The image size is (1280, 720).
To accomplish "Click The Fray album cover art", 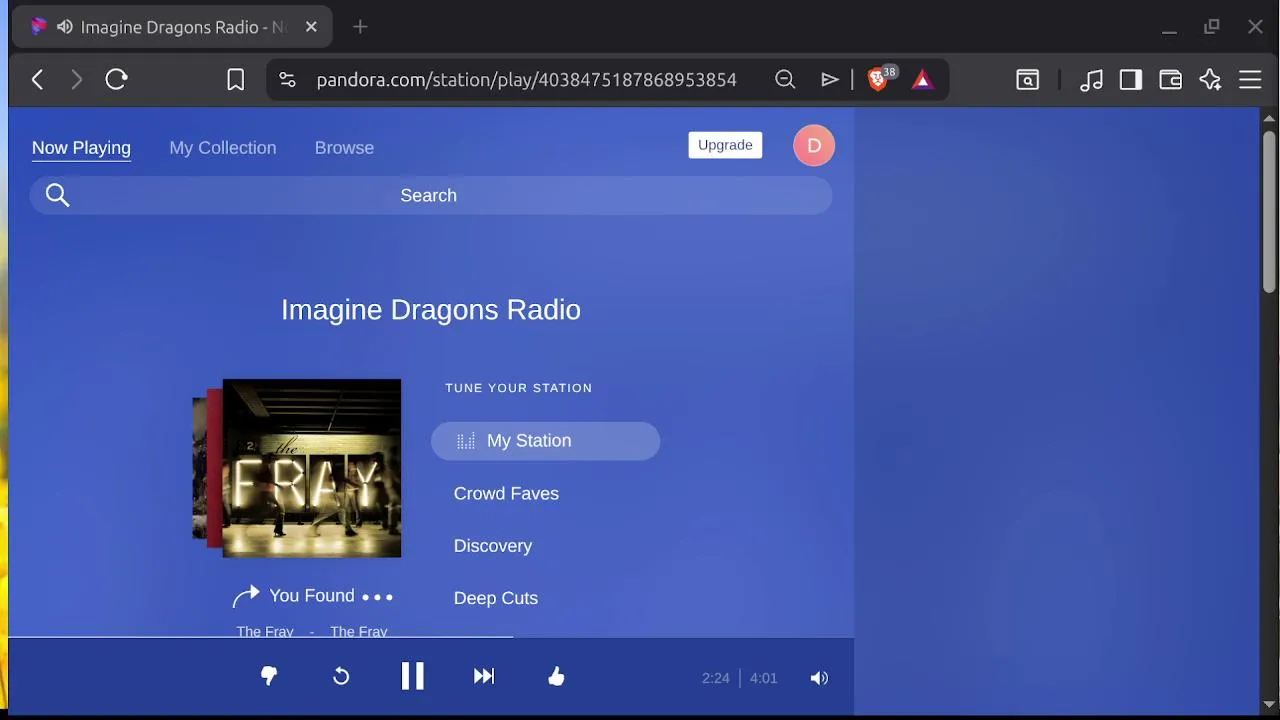I will [x=311, y=468].
